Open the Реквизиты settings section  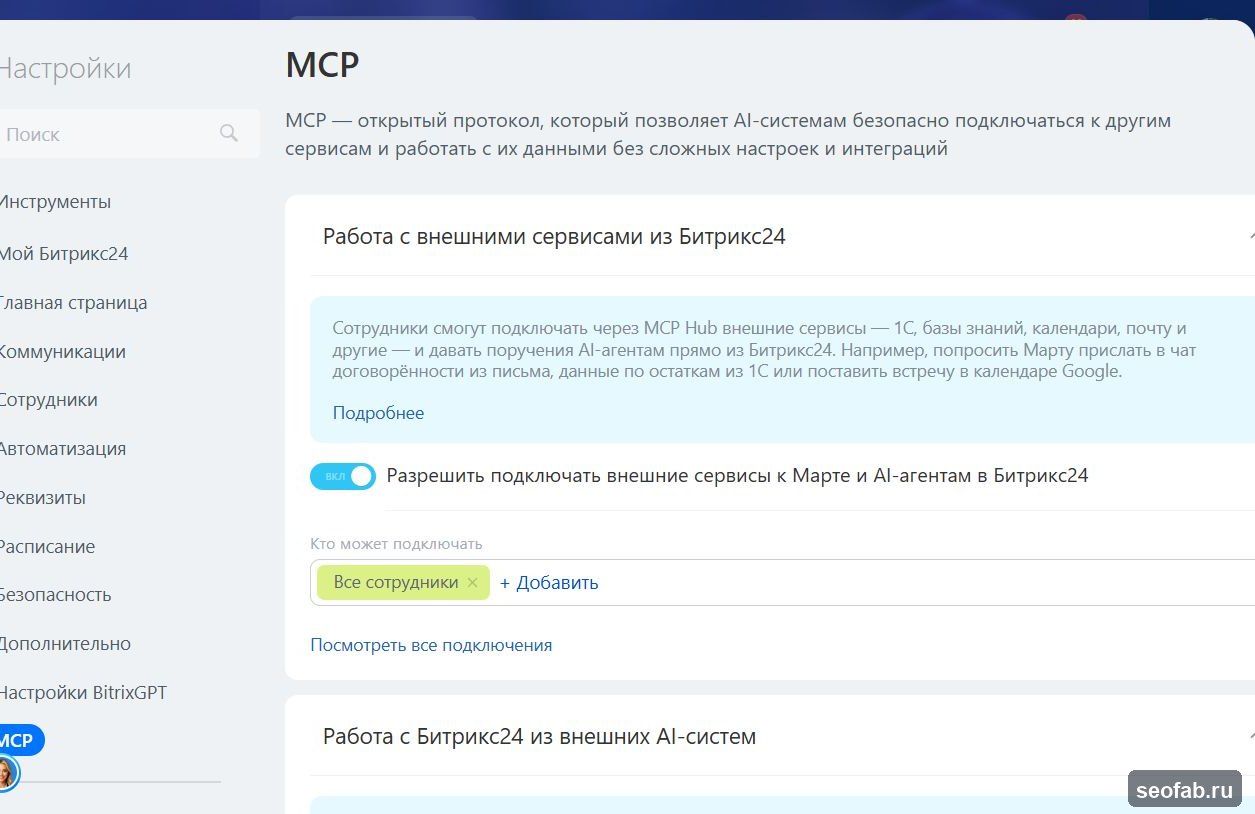(x=43, y=498)
